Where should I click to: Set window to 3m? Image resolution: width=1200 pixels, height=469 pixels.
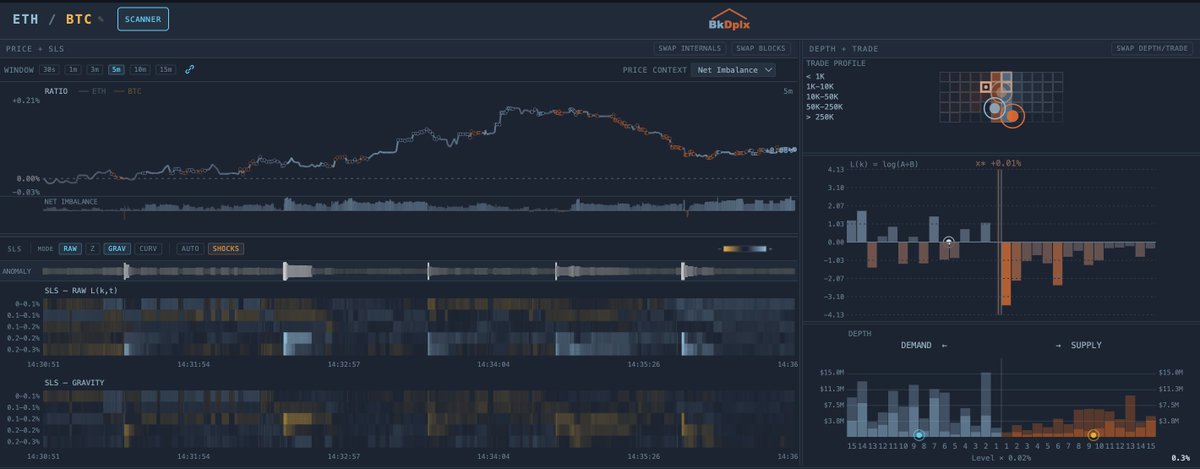click(95, 70)
